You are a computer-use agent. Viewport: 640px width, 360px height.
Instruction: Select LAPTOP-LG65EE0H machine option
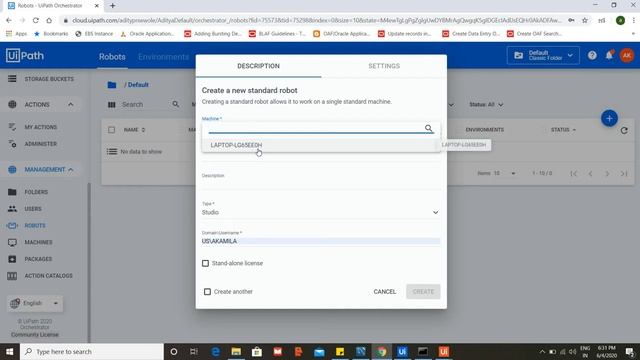320,145
